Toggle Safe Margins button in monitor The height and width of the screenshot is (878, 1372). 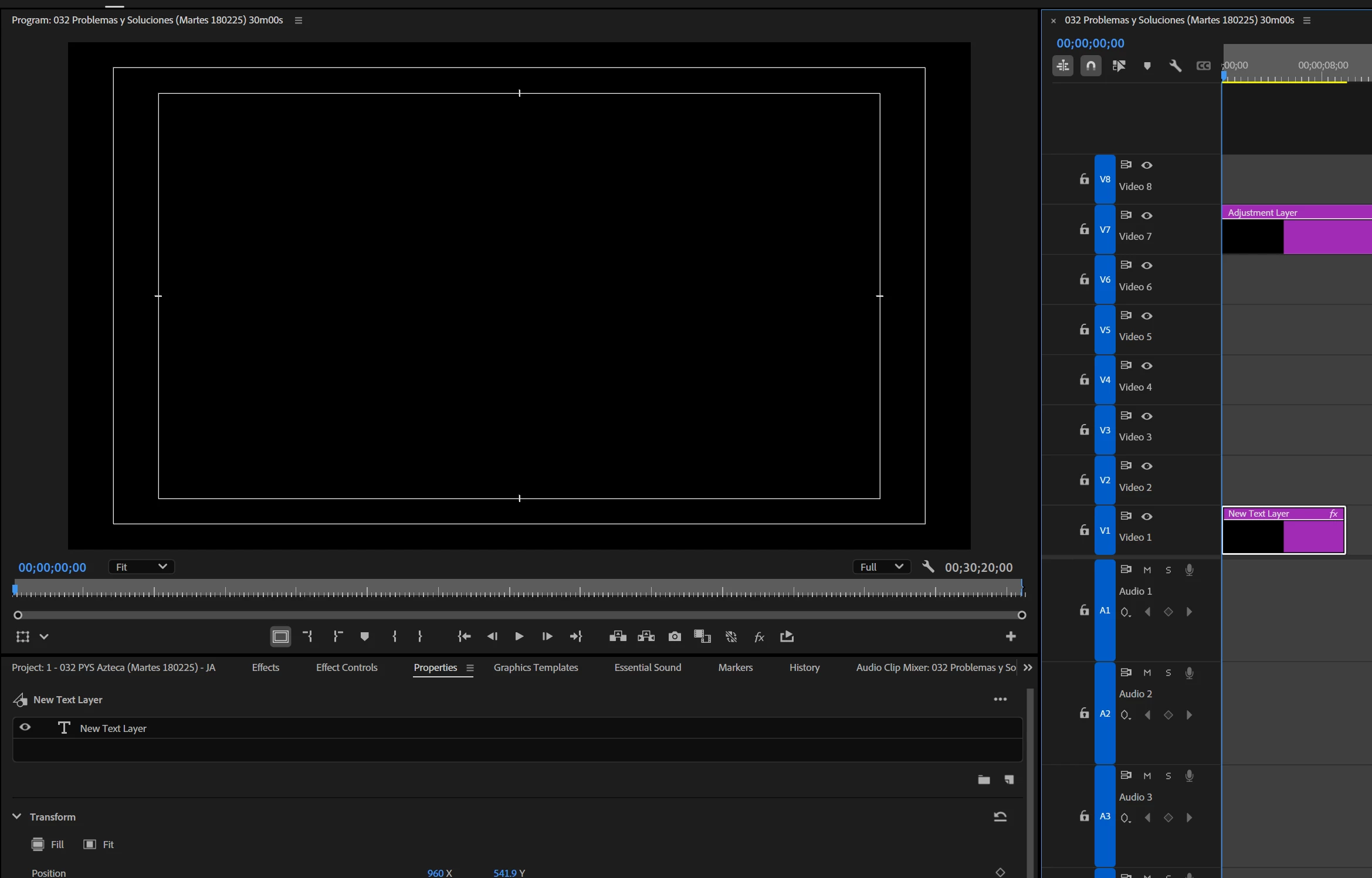(280, 636)
